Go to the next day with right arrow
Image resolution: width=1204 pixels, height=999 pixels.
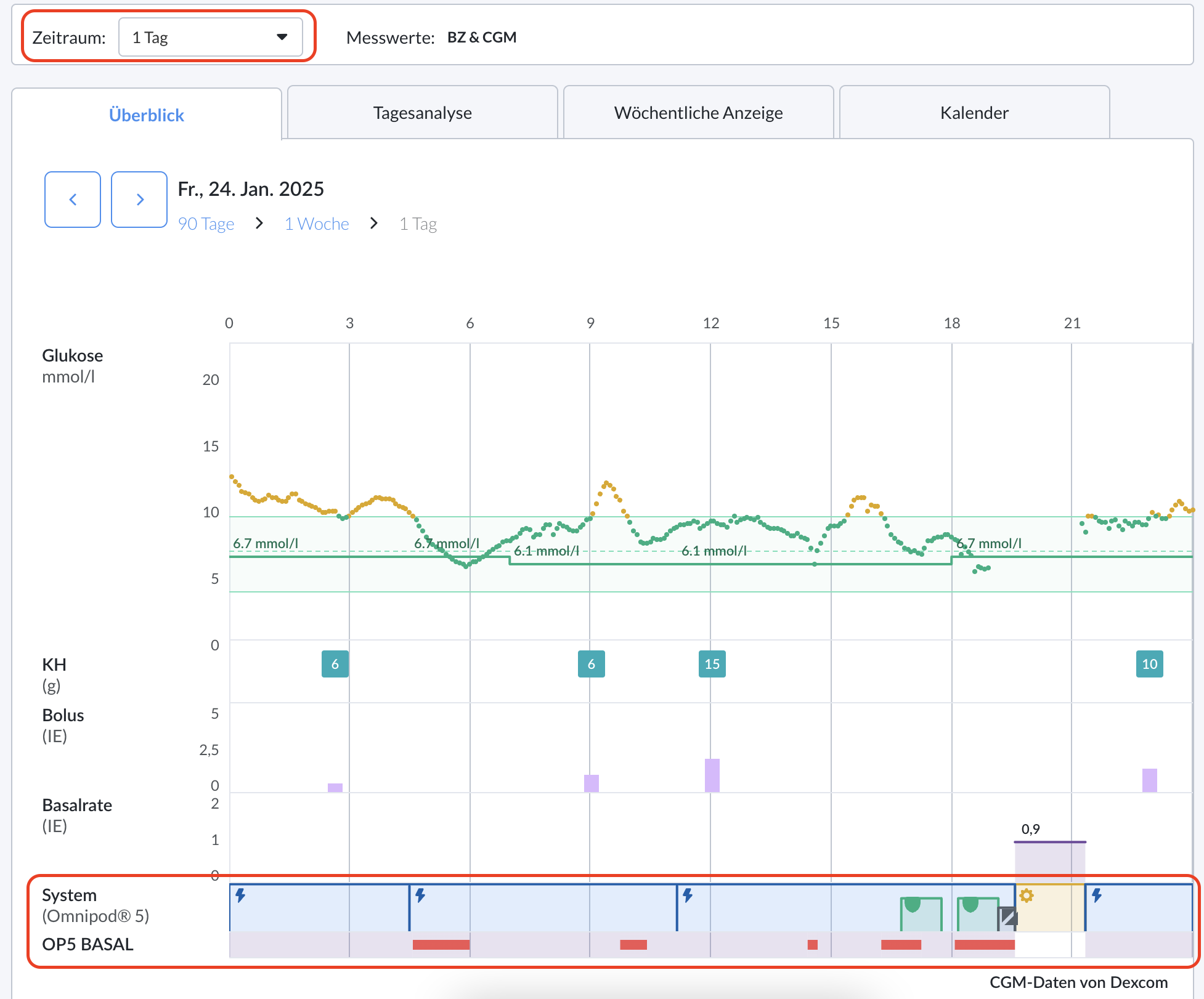click(139, 200)
